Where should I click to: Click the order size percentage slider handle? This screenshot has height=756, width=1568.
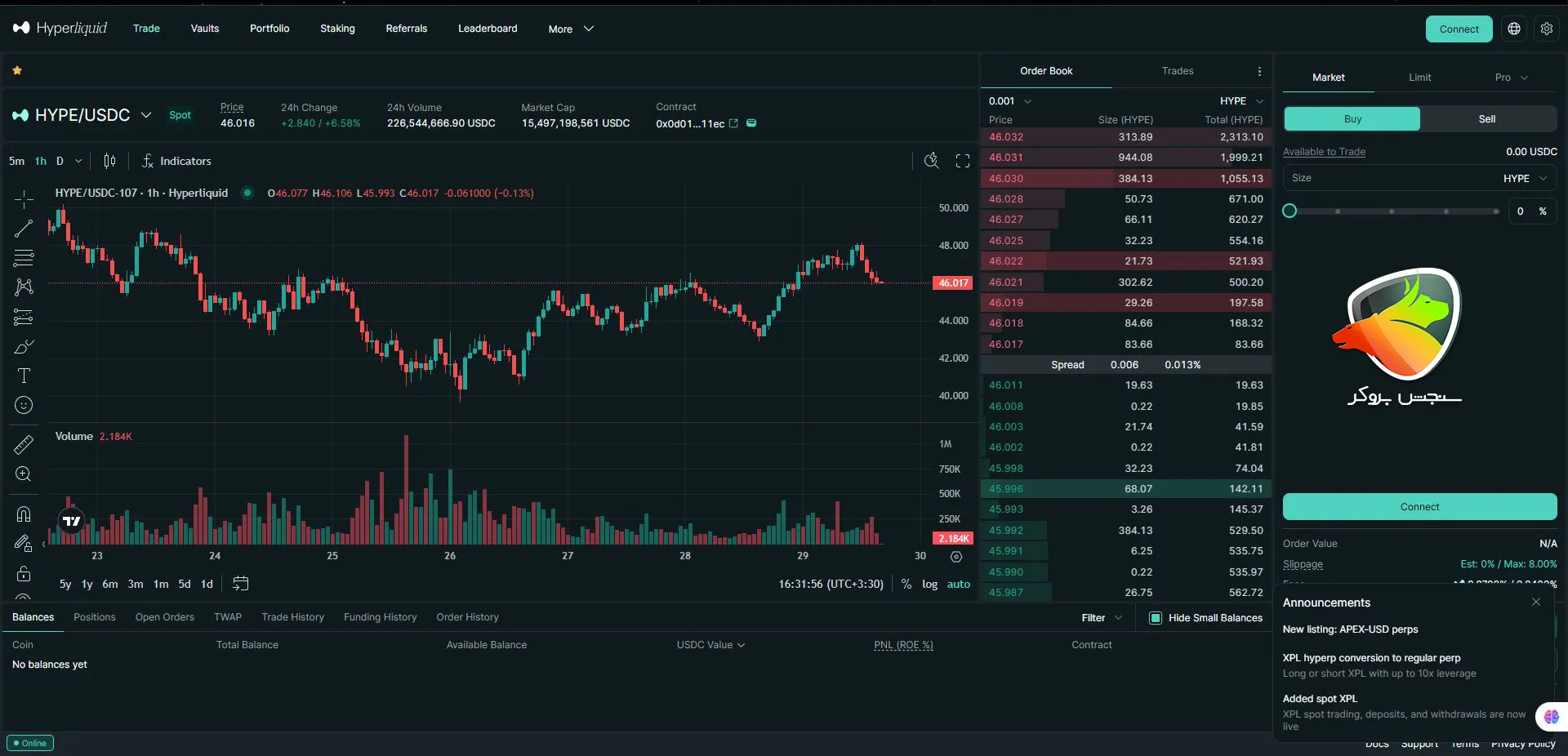pos(1290,211)
